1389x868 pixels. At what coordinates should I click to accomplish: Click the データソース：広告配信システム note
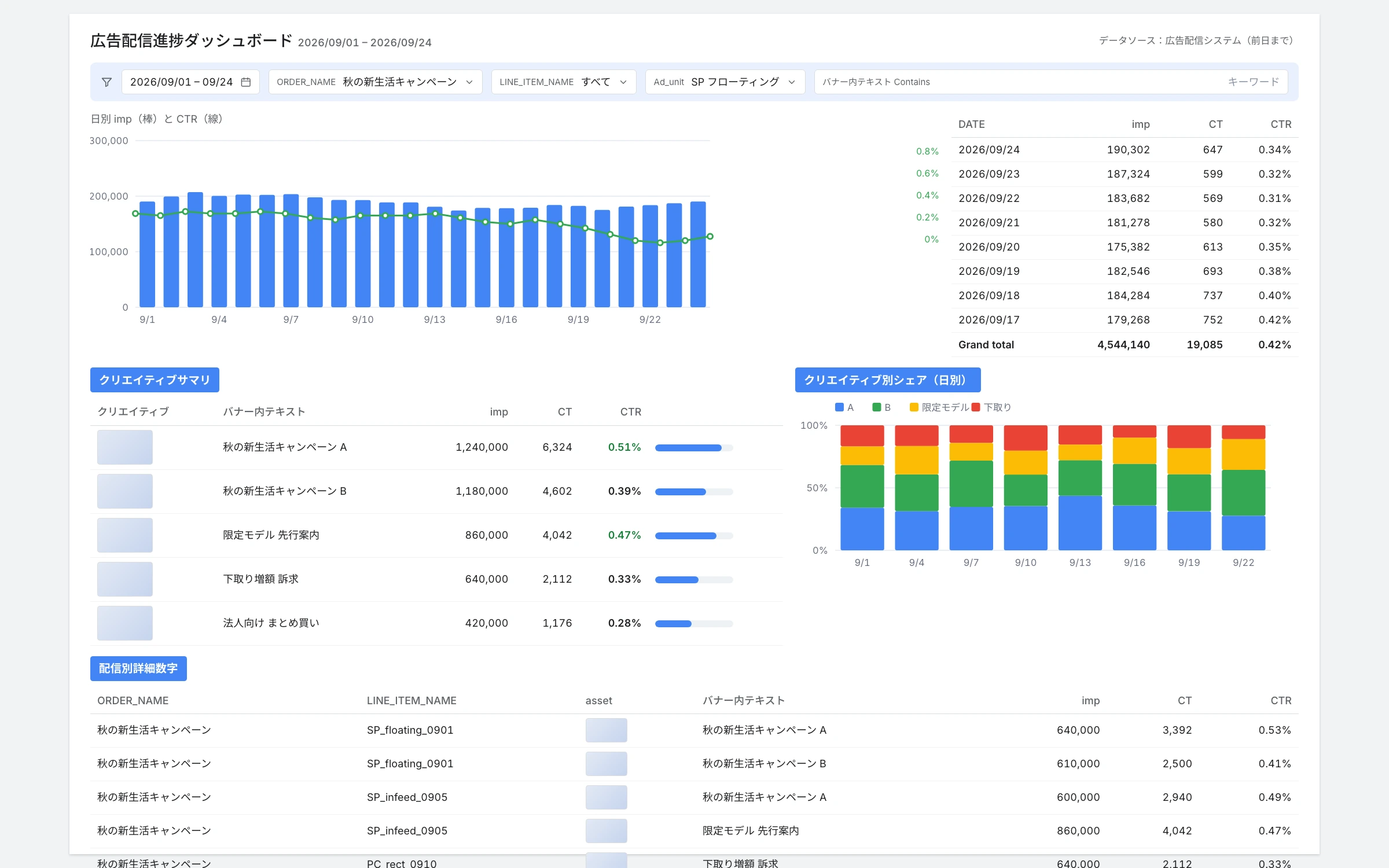[x=1196, y=41]
